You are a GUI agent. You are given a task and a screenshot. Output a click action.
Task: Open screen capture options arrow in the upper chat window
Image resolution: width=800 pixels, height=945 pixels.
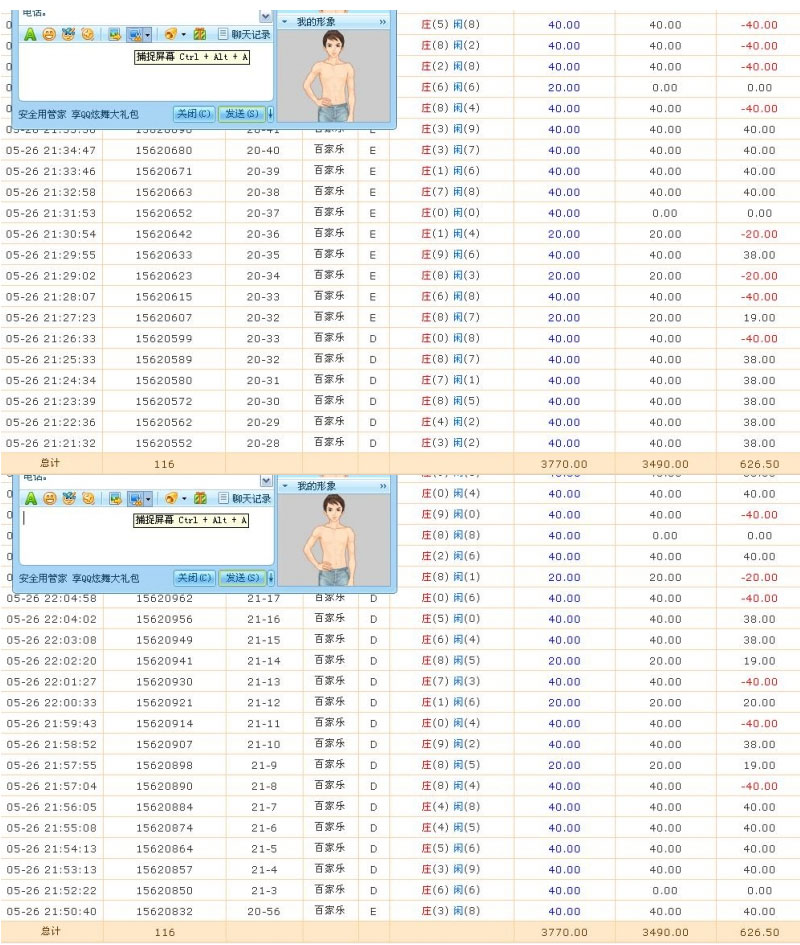[x=148, y=35]
